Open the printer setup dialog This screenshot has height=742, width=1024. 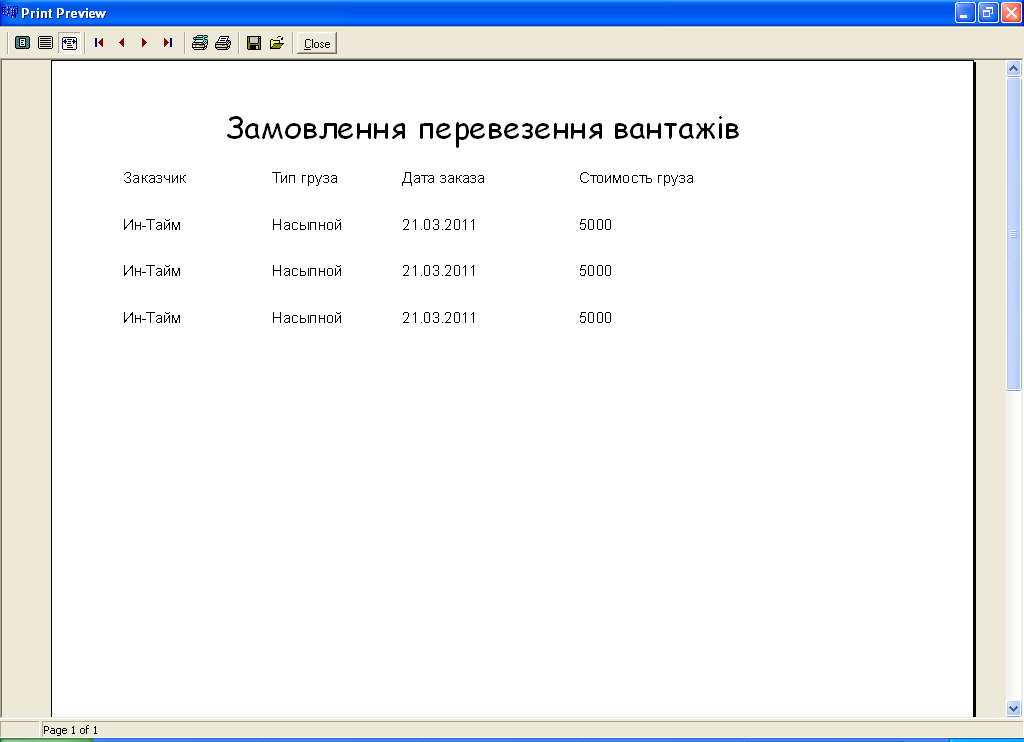coord(200,43)
